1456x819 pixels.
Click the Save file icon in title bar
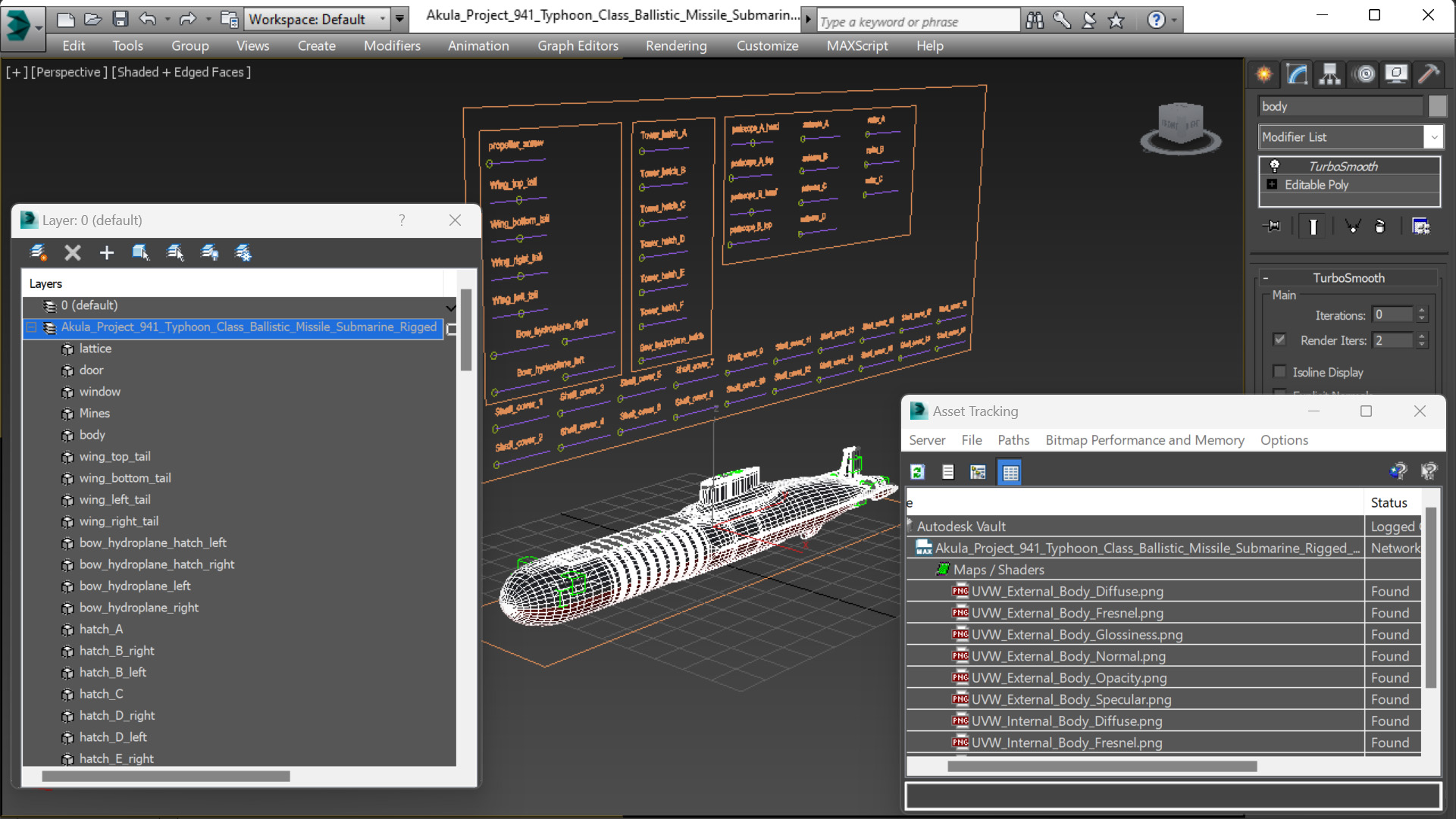point(121,19)
